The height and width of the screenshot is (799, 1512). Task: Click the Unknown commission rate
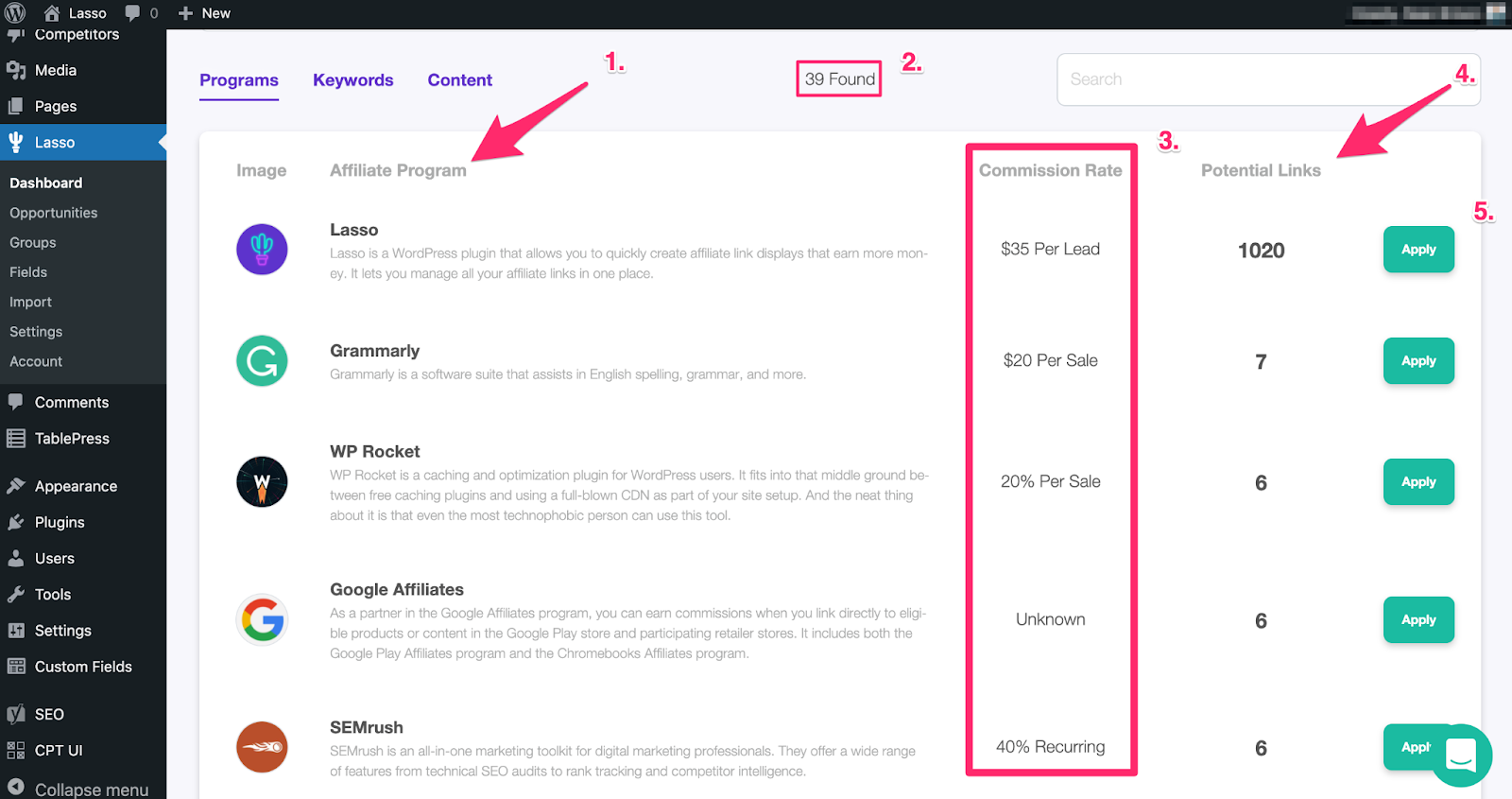point(1051,620)
